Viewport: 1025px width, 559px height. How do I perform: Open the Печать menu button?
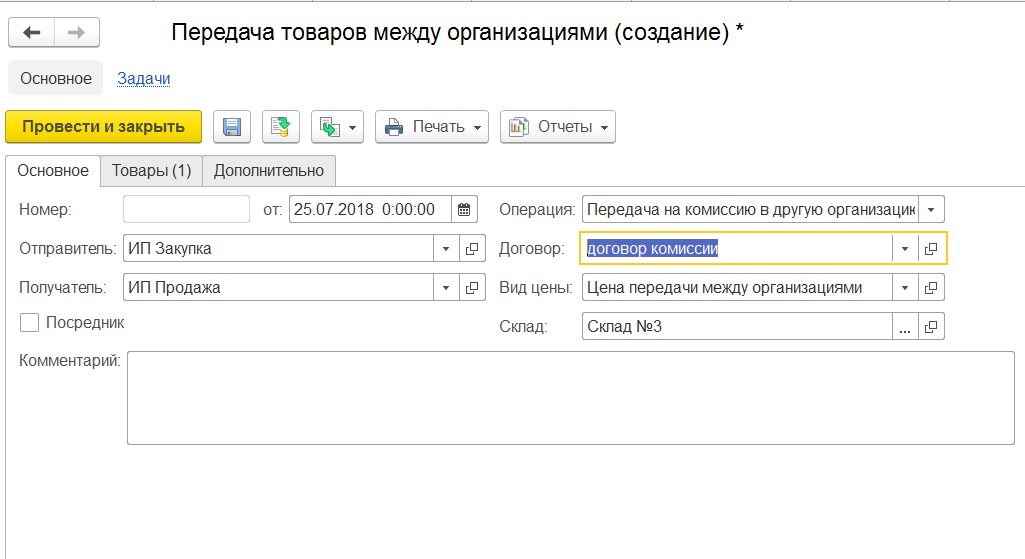(x=432, y=127)
